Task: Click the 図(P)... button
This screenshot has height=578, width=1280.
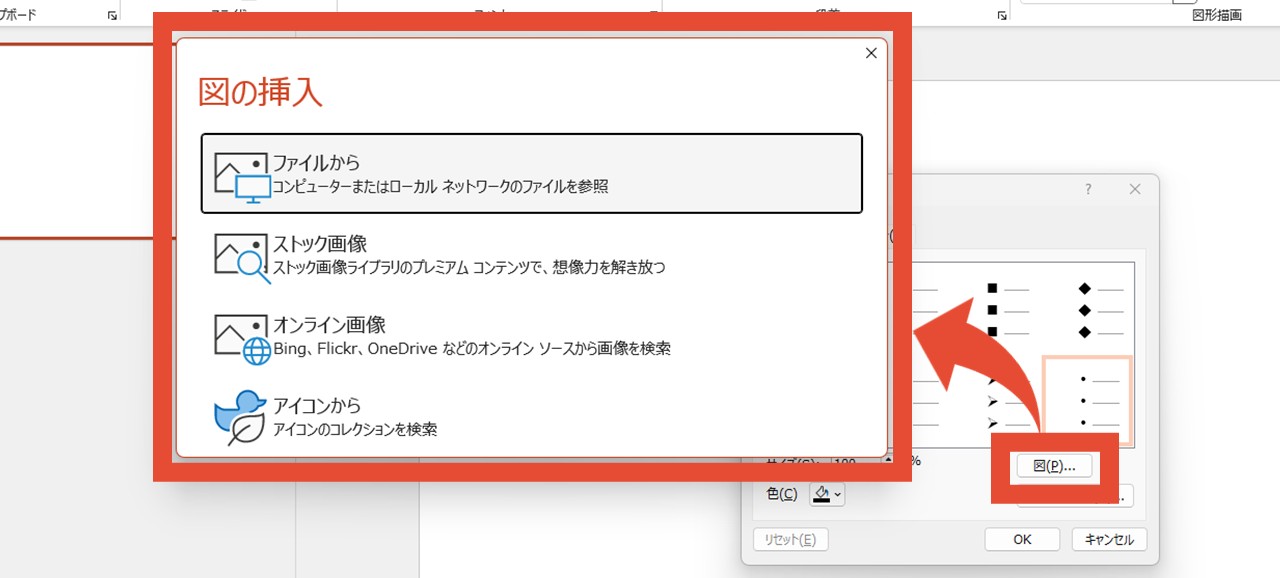Action: (1054, 467)
